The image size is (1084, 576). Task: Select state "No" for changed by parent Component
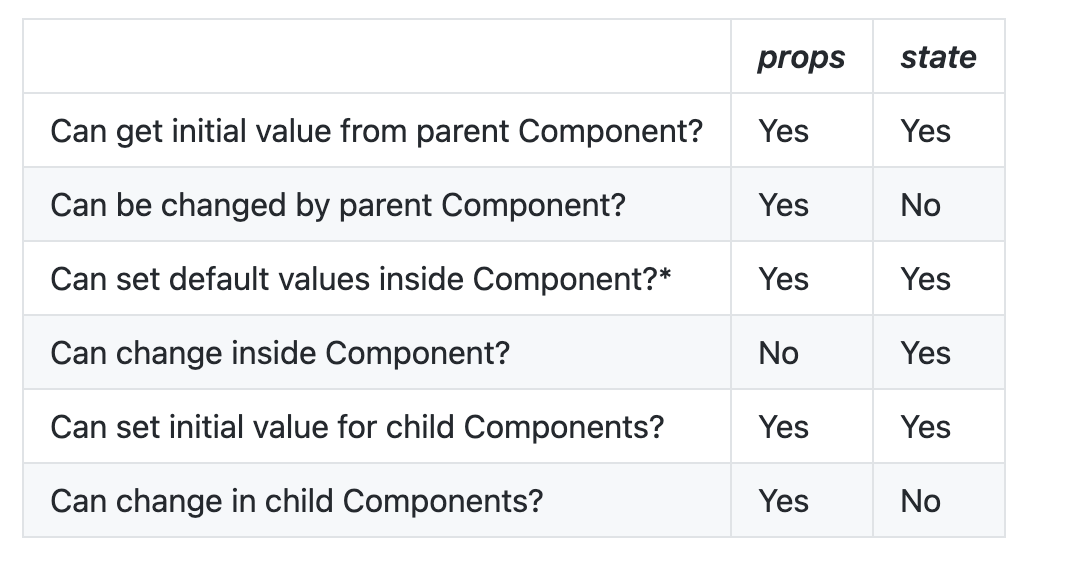[x=920, y=205]
